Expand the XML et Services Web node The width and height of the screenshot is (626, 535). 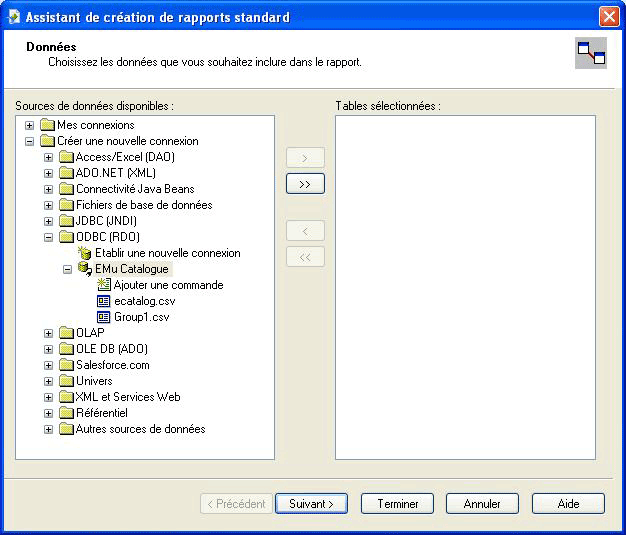48,397
